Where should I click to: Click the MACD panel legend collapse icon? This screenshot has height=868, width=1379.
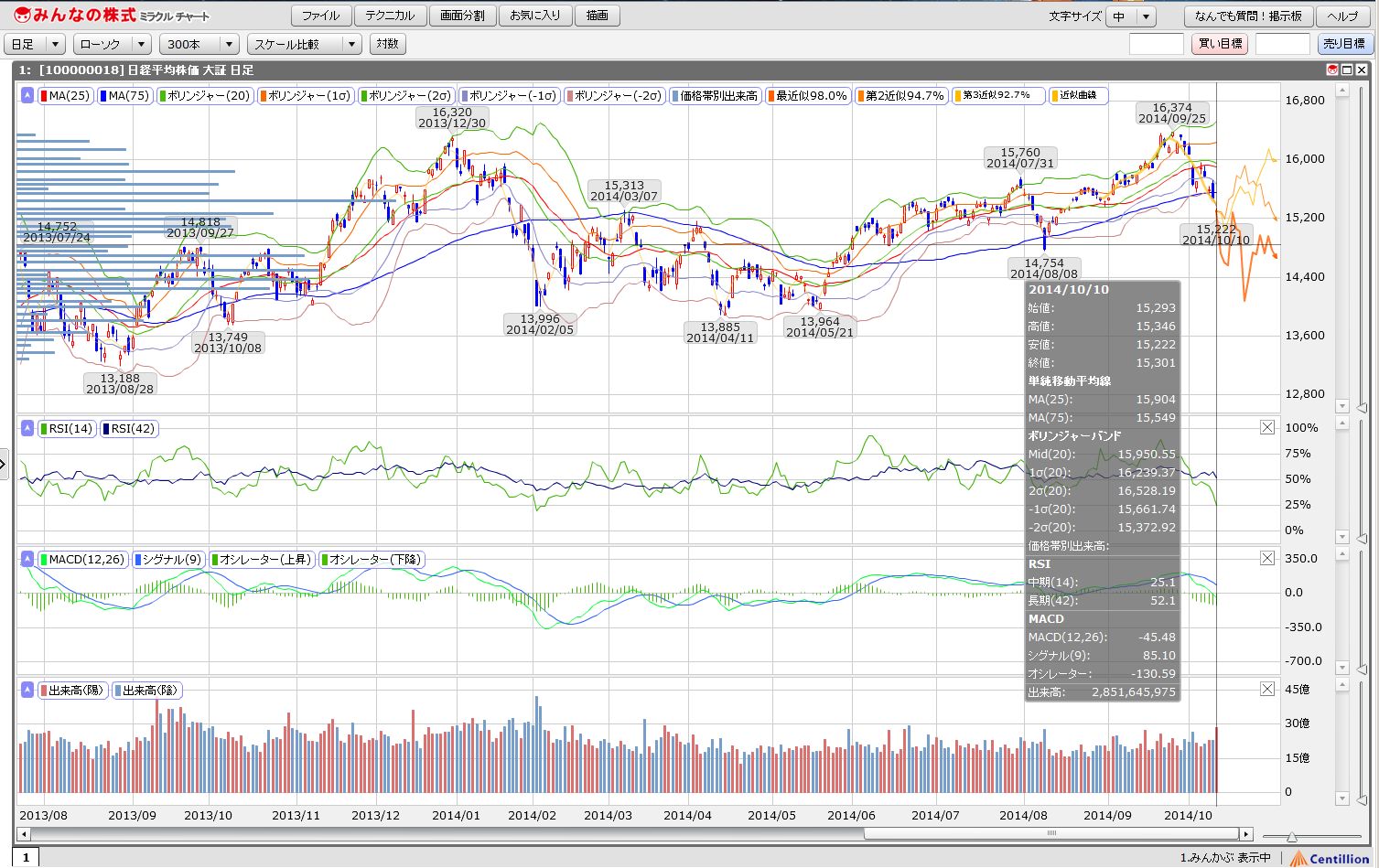pos(27,560)
